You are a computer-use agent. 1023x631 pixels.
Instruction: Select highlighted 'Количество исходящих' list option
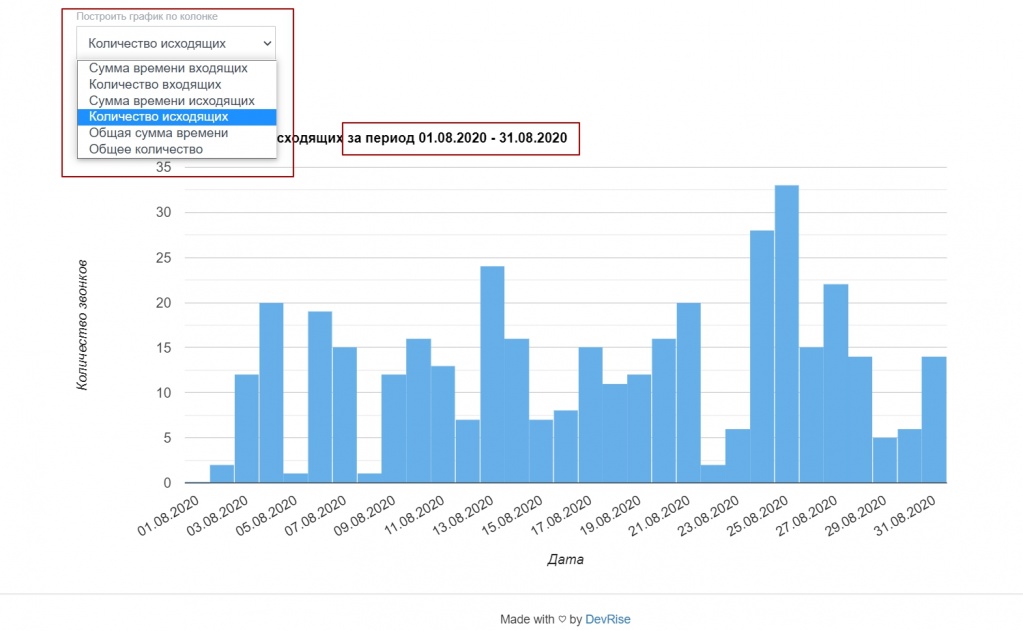point(177,117)
